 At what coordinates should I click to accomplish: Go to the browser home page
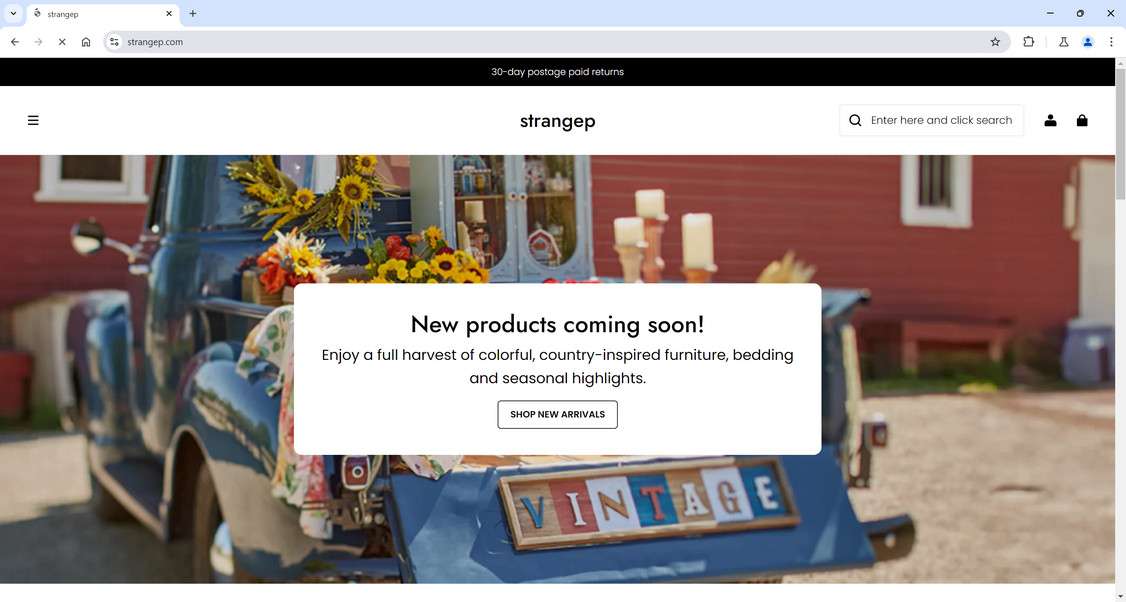(x=85, y=42)
